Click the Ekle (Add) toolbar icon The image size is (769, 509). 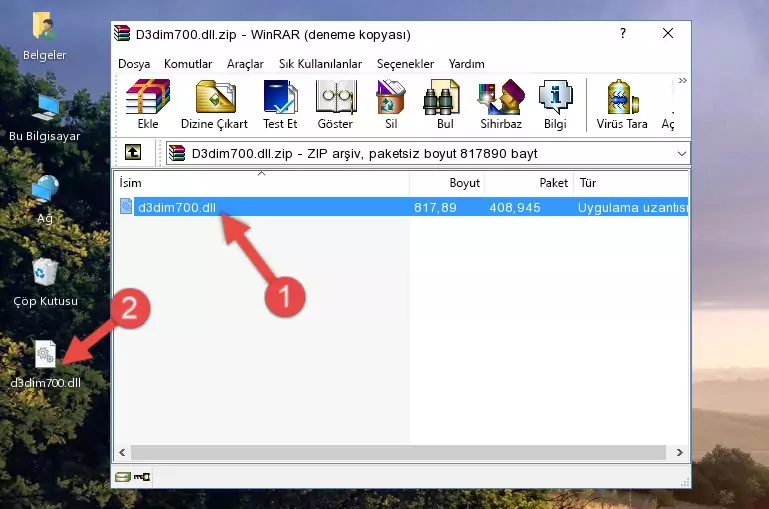pyautogui.click(x=148, y=103)
